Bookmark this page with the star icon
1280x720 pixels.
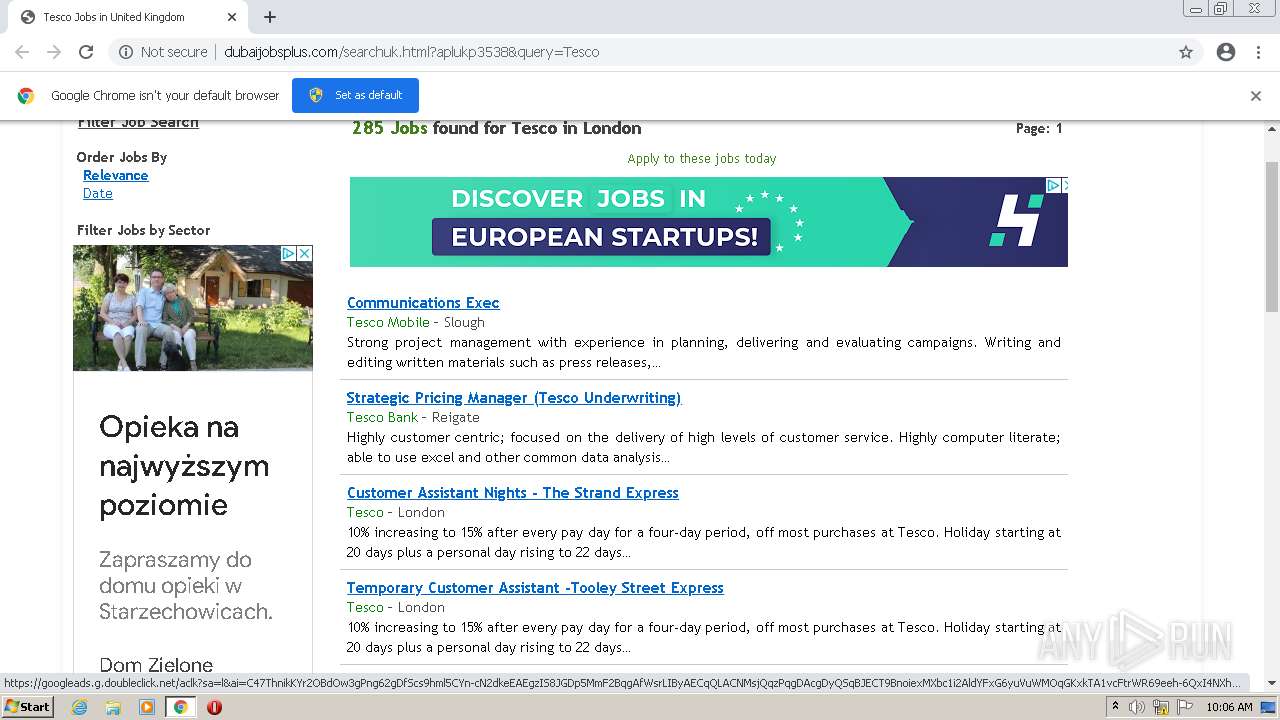[x=1186, y=52]
